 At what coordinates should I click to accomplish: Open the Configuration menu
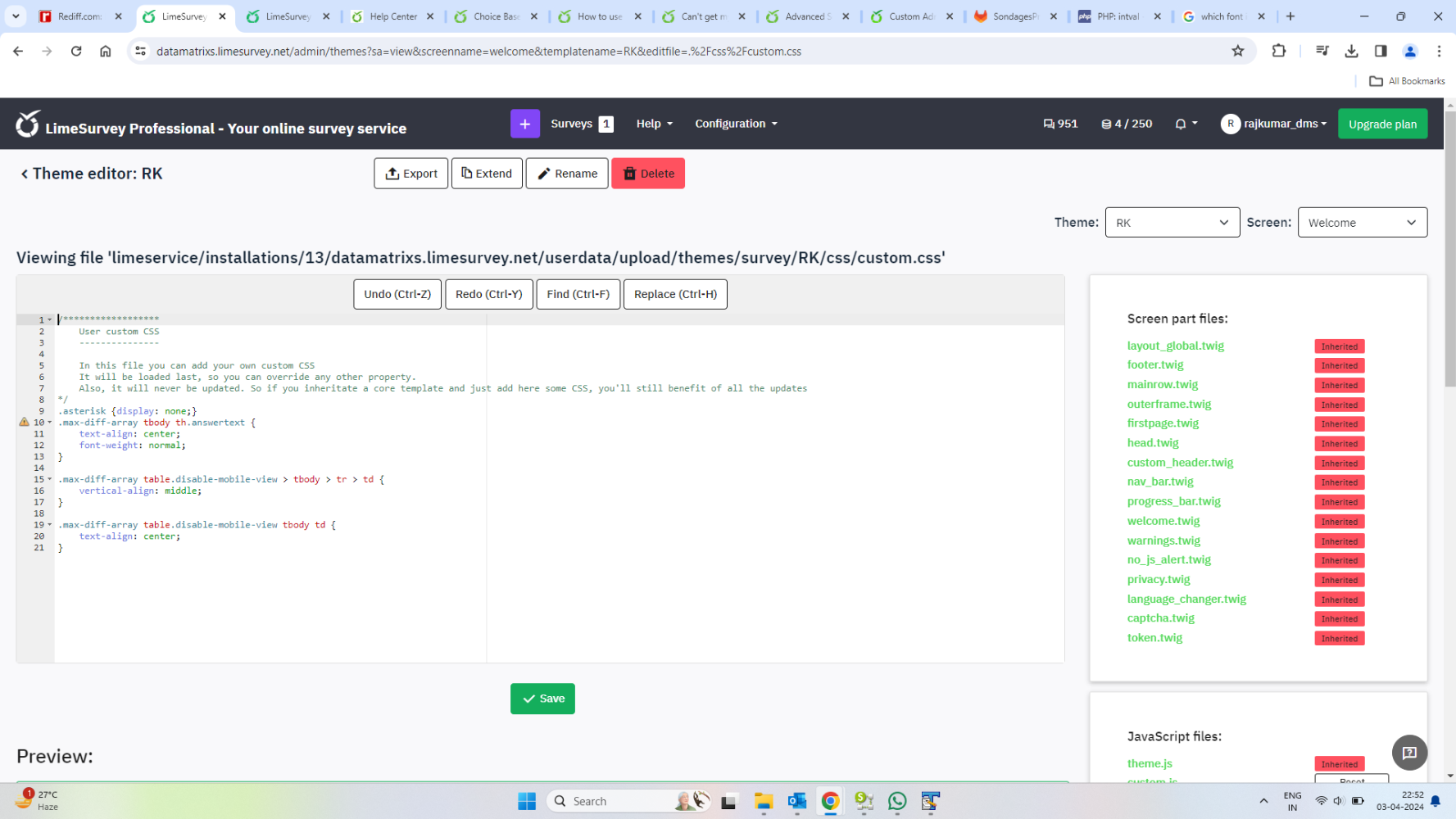(x=736, y=124)
